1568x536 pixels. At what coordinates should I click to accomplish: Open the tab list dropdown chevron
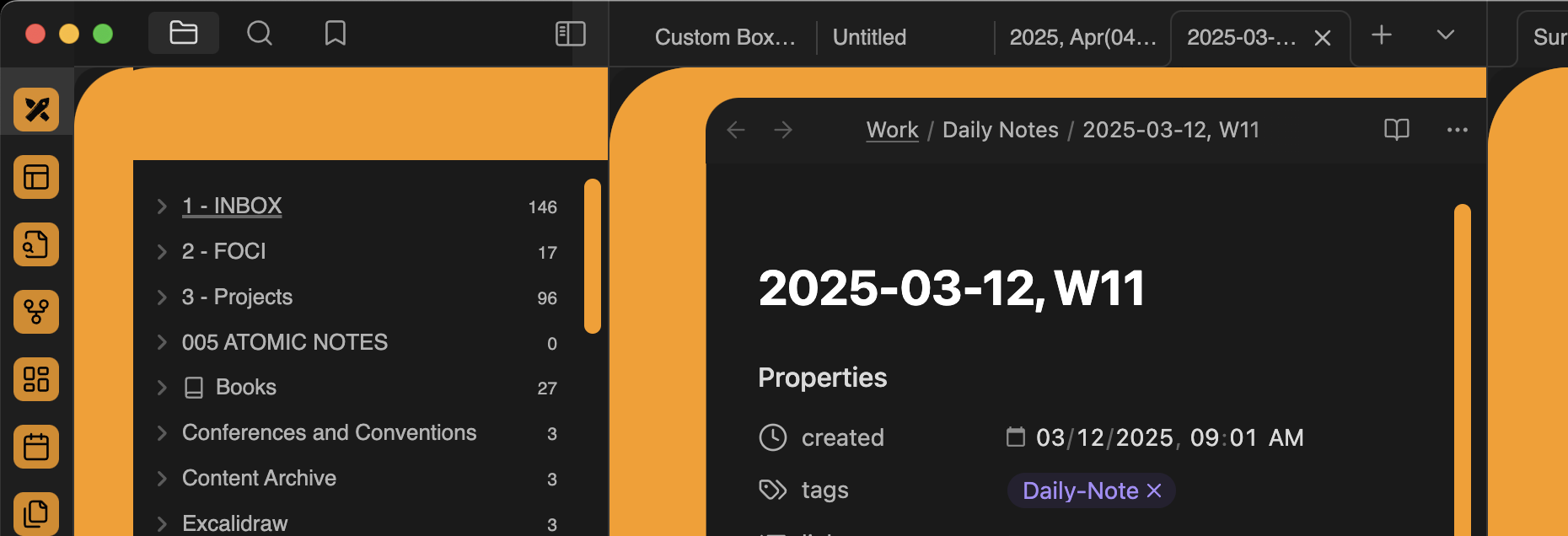pyautogui.click(x=1445, y=35)
